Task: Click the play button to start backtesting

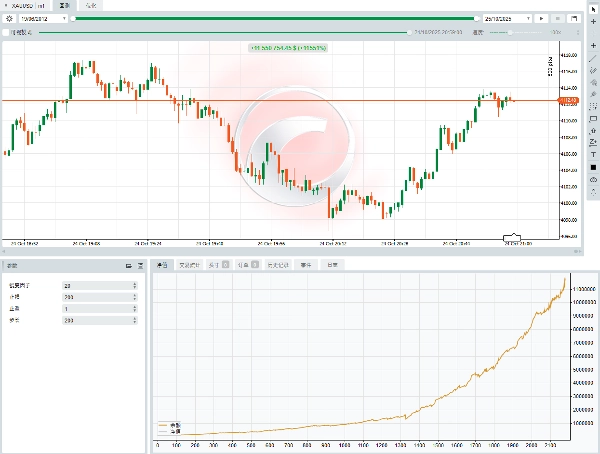Action: click(x=541, y=18)
